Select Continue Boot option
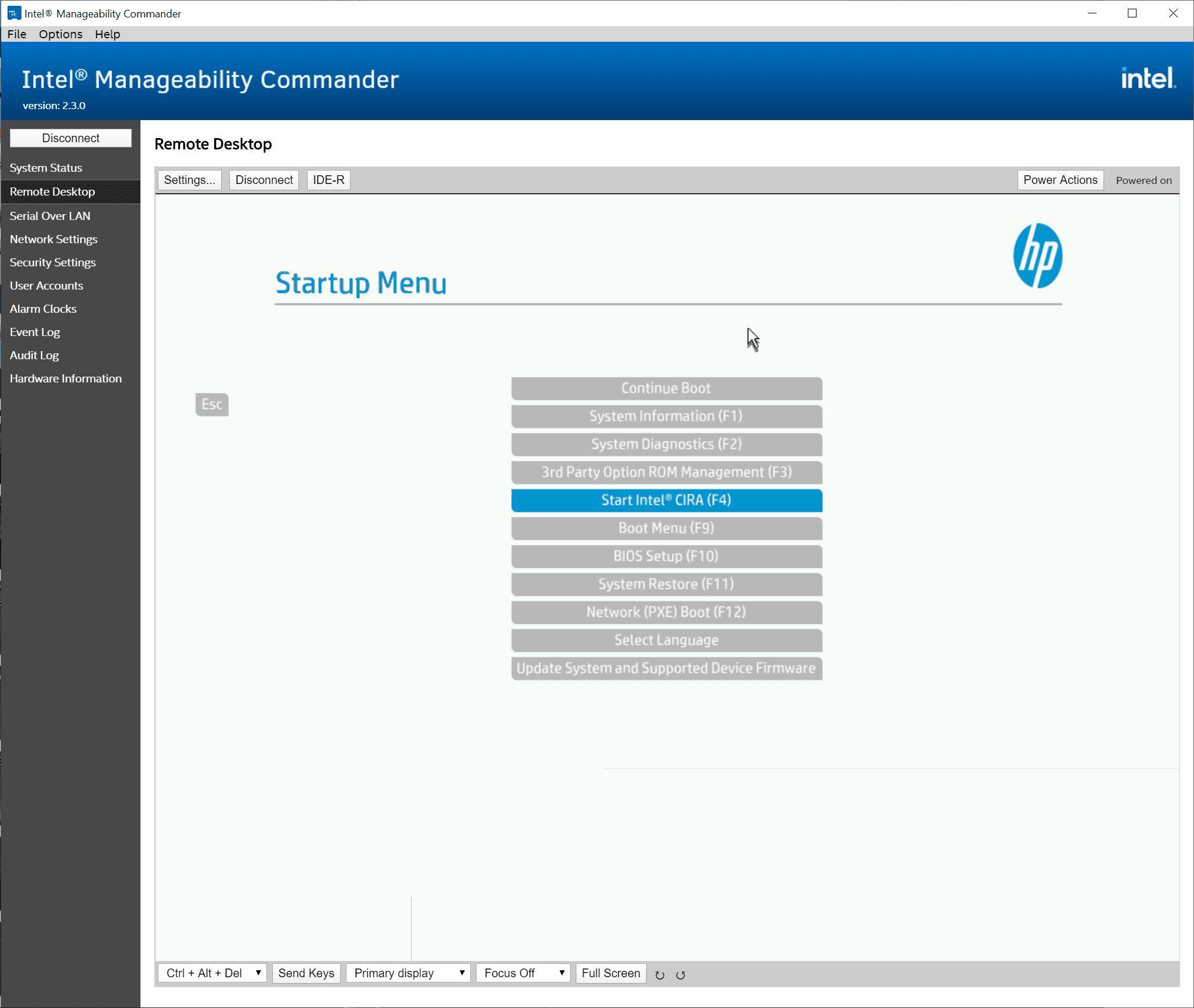Viewport: 1194px width, 1008px height. [x=666, y=388]
